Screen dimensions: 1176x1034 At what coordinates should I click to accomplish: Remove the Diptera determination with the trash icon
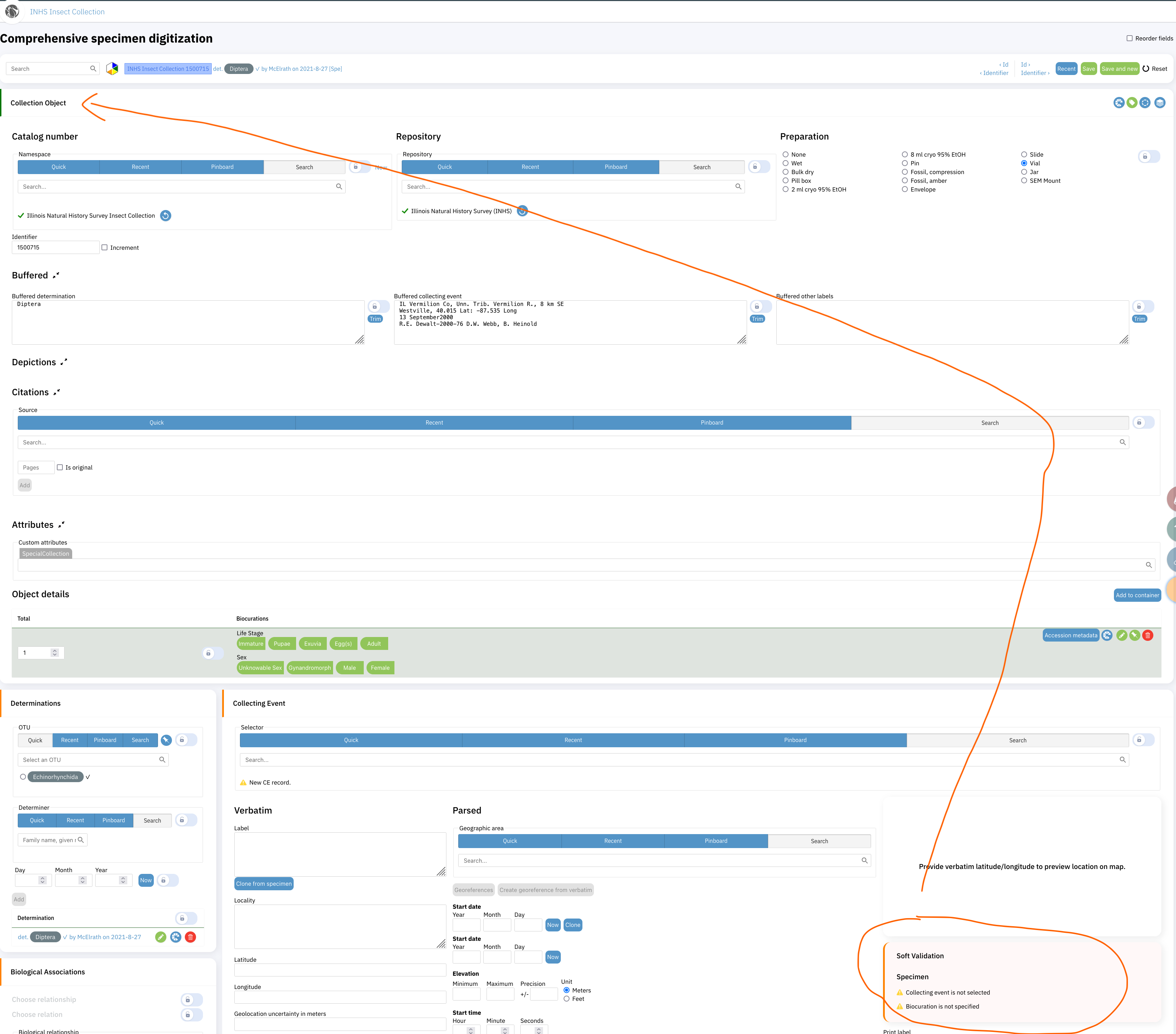point(190,937)
